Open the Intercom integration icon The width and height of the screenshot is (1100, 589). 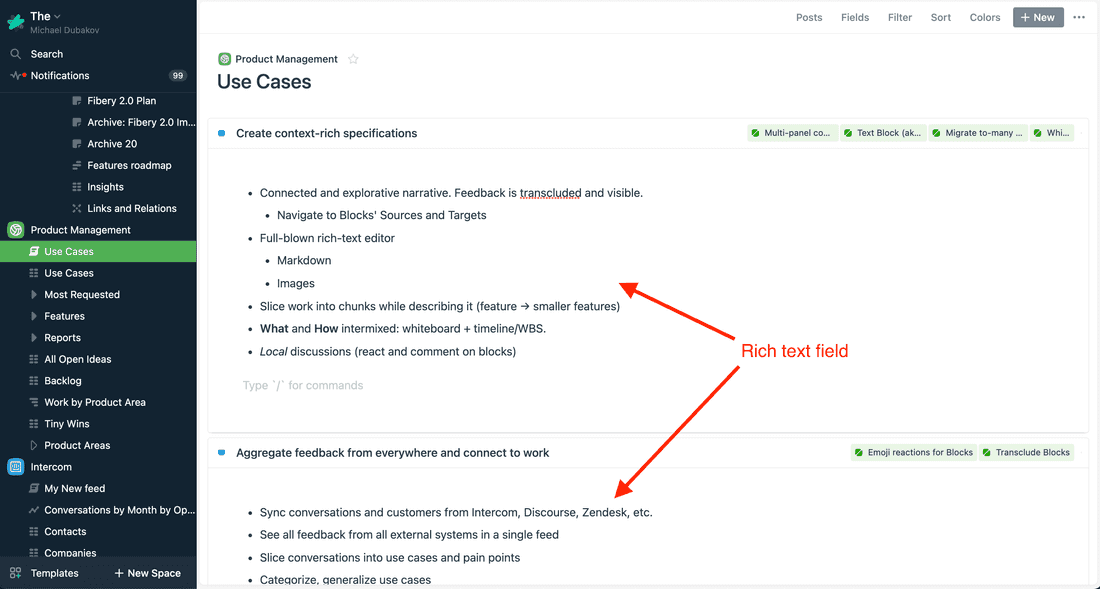click(x=14, y=466)
